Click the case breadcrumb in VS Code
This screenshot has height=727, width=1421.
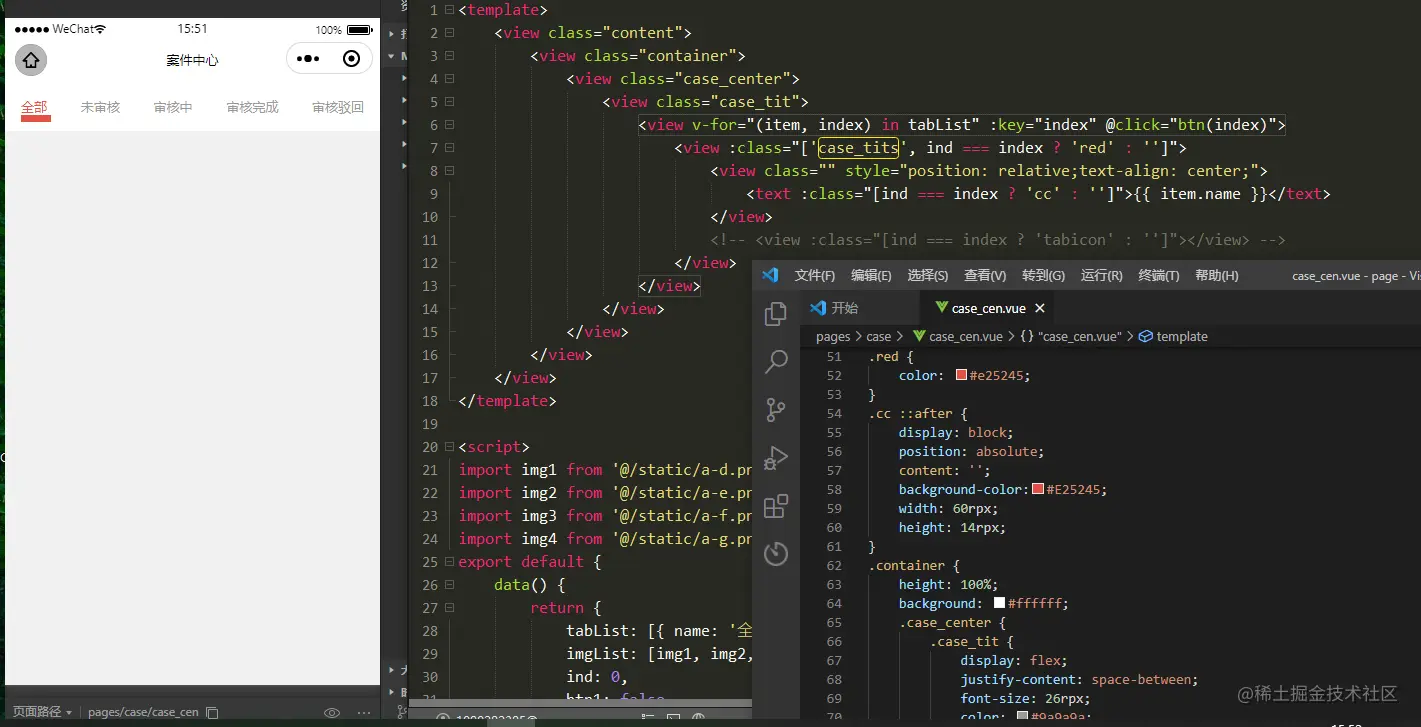pyautogui.click(x=878, y=337)
